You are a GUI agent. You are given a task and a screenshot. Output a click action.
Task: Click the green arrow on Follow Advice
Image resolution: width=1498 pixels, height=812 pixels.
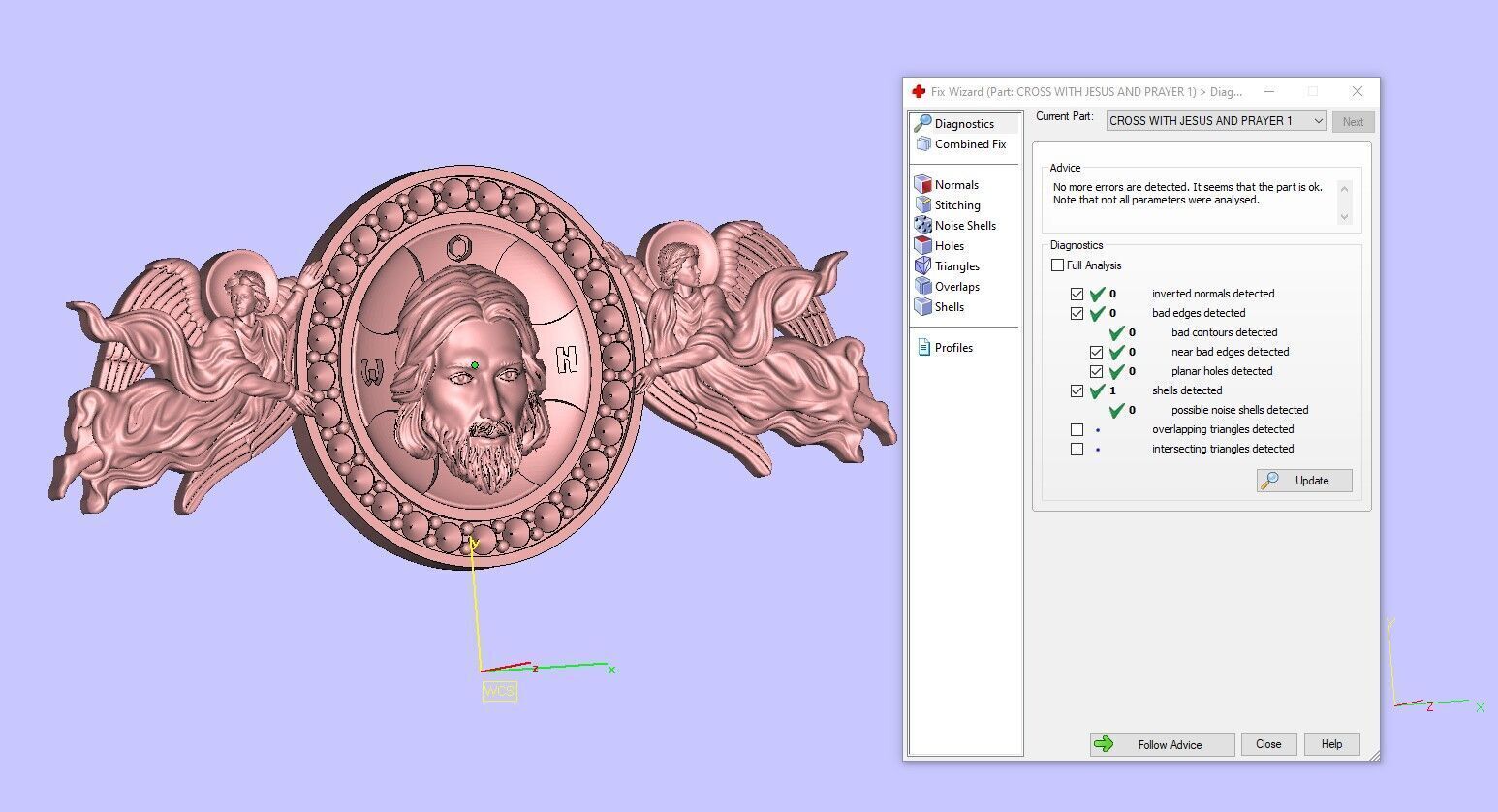coord(1104,744)
